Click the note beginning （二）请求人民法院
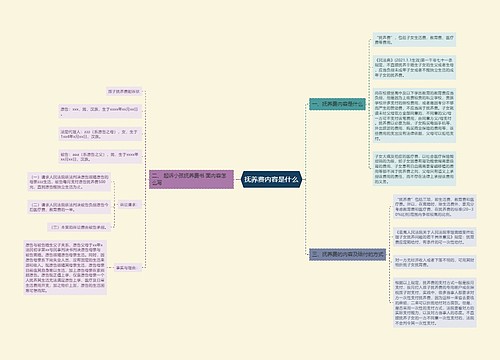The height and width of the screenshot is (360, 500). click(x=69, y=207)
